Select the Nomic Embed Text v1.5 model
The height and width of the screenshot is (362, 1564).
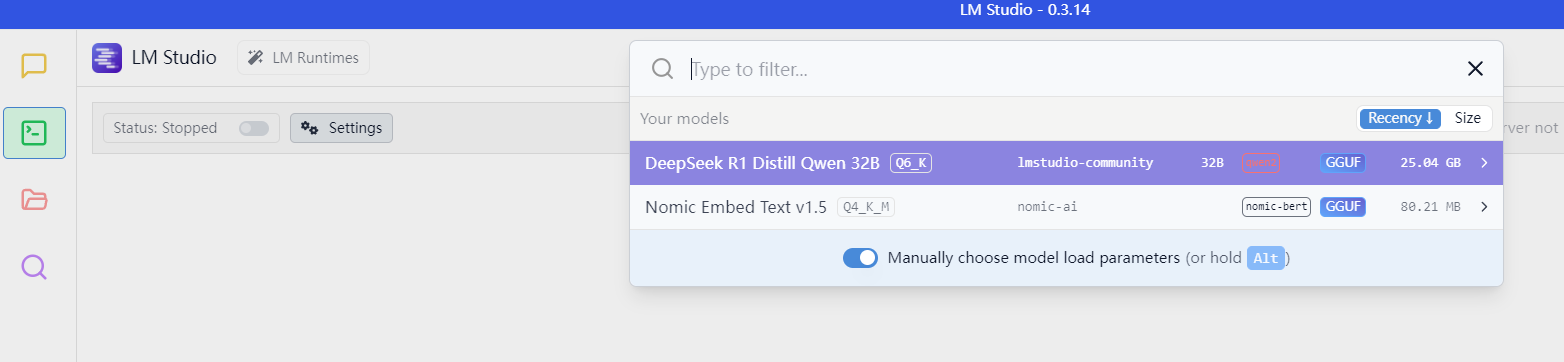(x=1066, y=207)
